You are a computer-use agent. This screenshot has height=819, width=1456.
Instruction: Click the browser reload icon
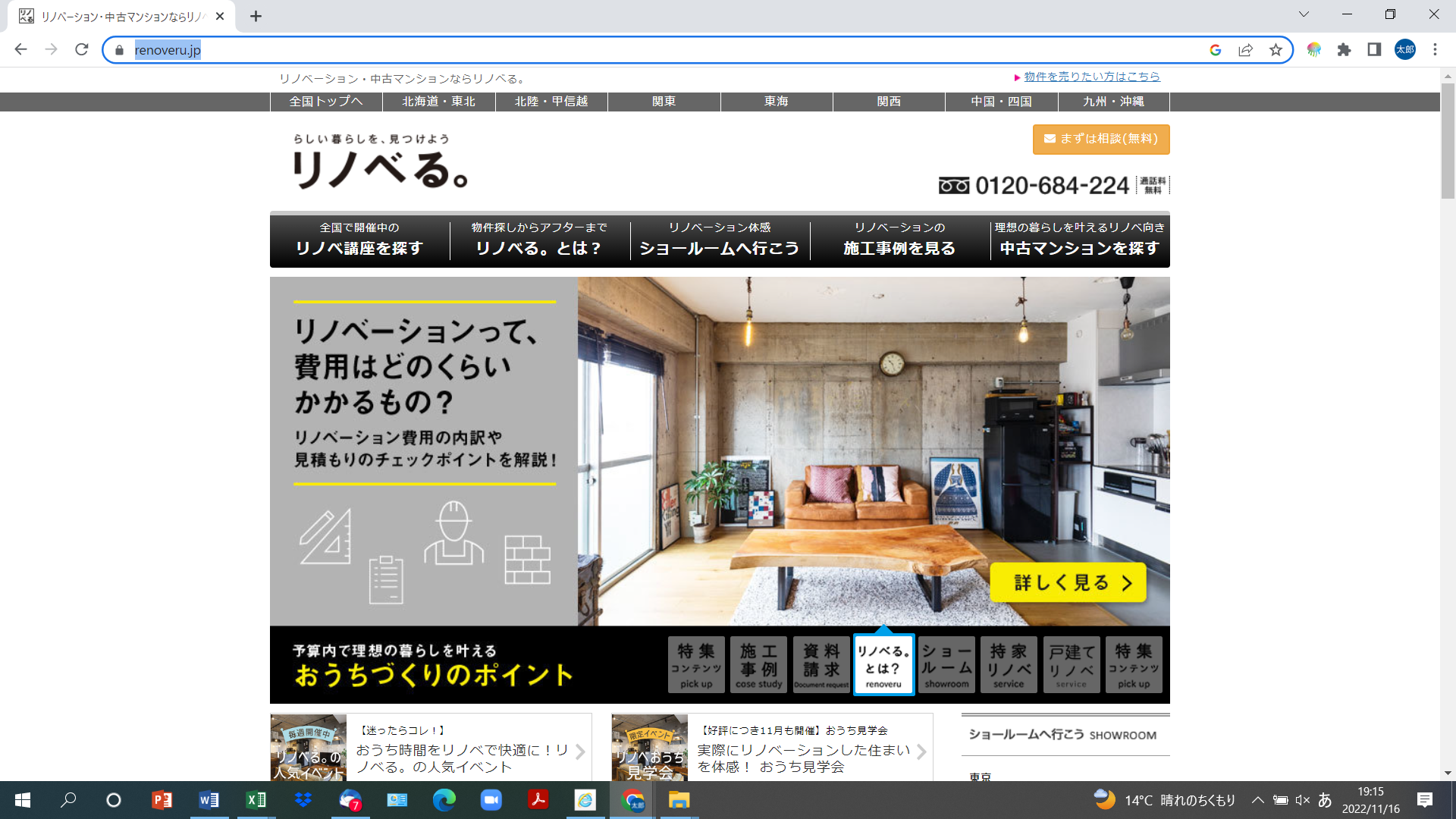pos(82,50)
